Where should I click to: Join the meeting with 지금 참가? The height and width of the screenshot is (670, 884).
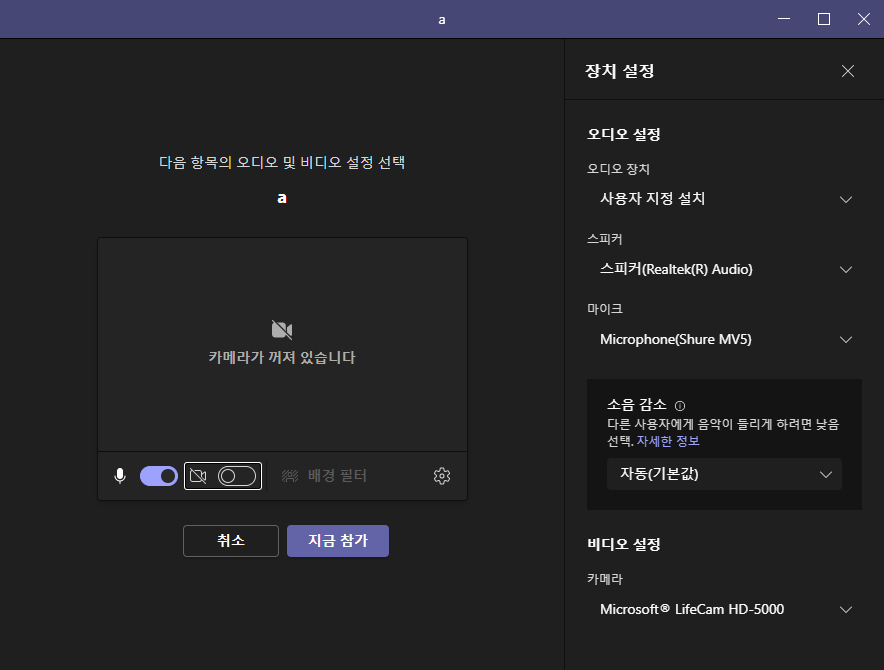[338, 541]
